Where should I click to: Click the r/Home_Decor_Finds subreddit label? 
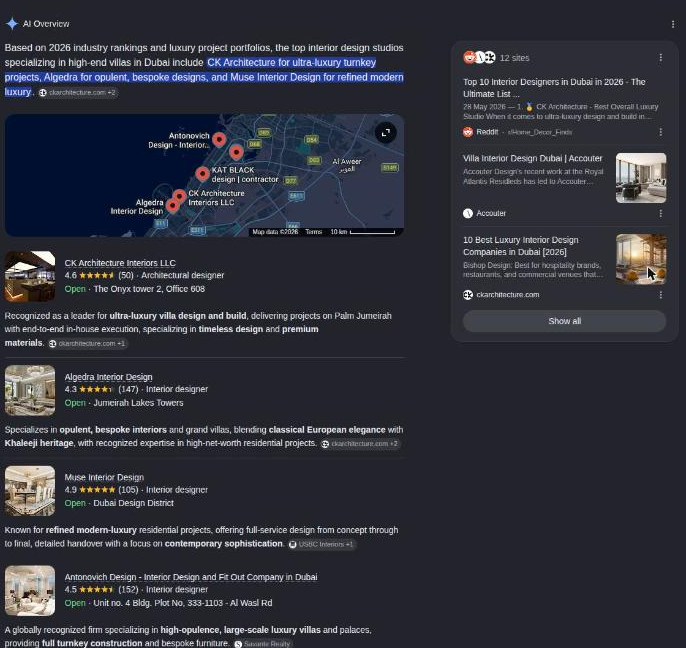(x=540, y=132)
